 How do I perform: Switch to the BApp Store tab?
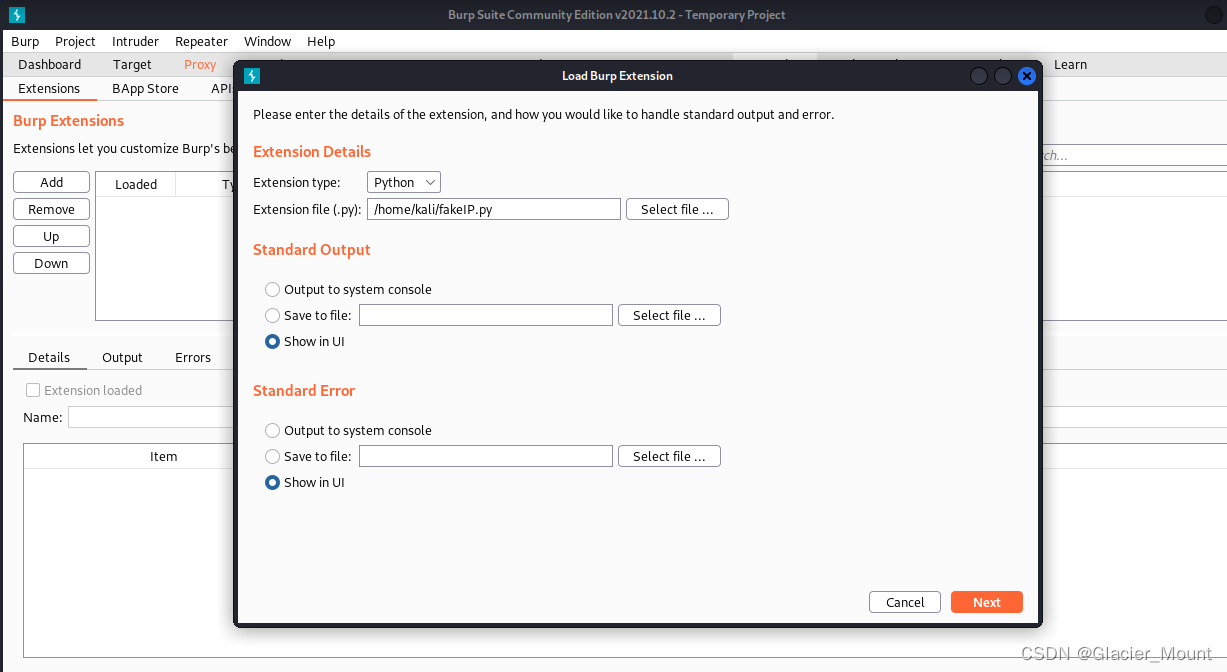point(145,88)
